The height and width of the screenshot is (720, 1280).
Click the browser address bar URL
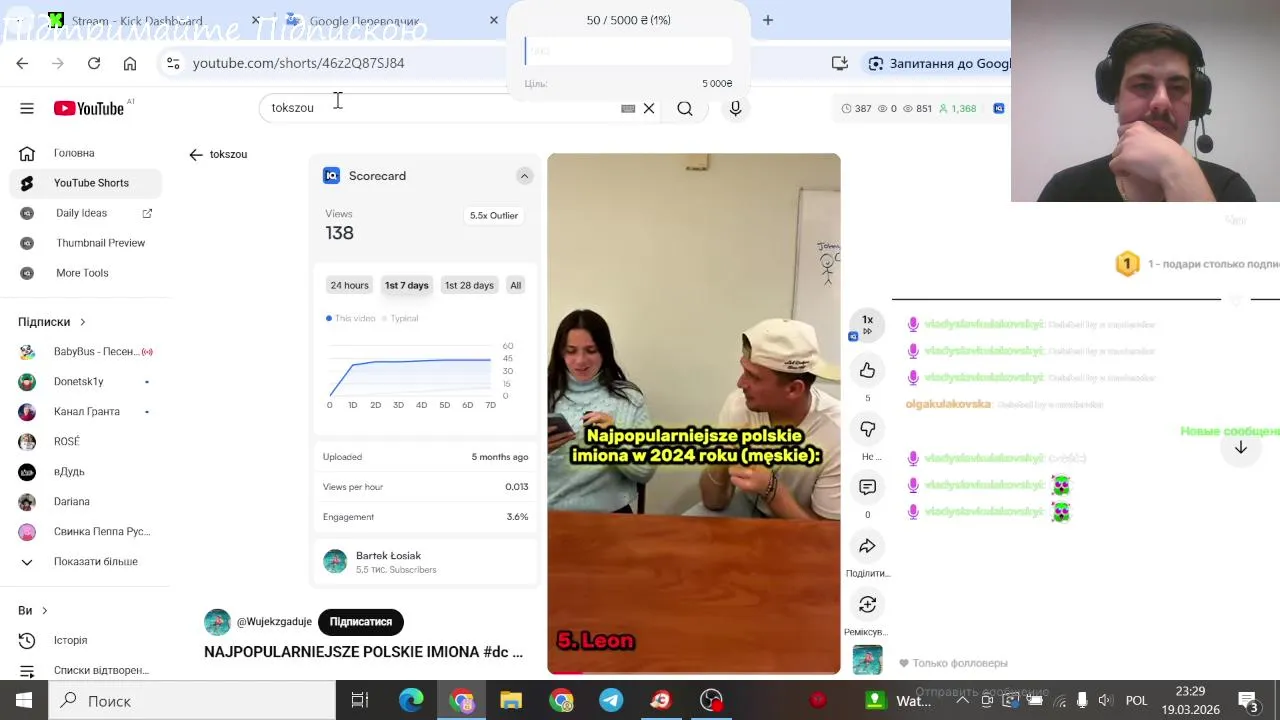click(x=298, y=63)
